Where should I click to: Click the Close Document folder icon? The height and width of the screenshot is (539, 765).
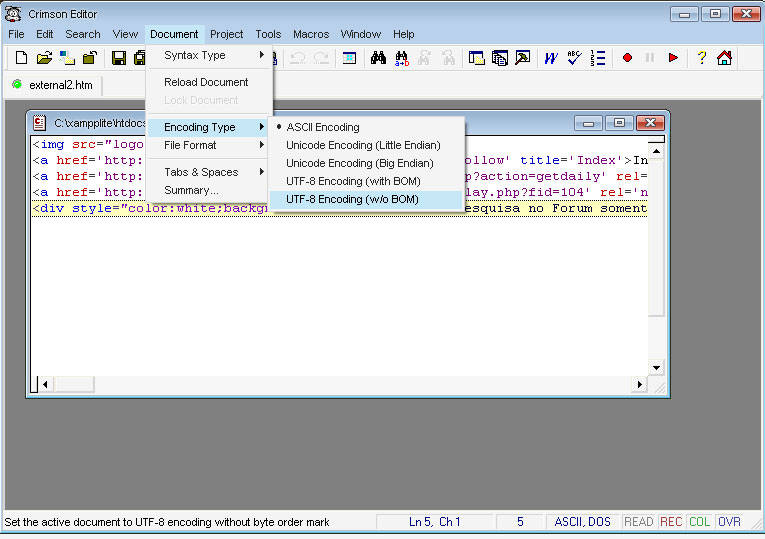click(90, 58)
